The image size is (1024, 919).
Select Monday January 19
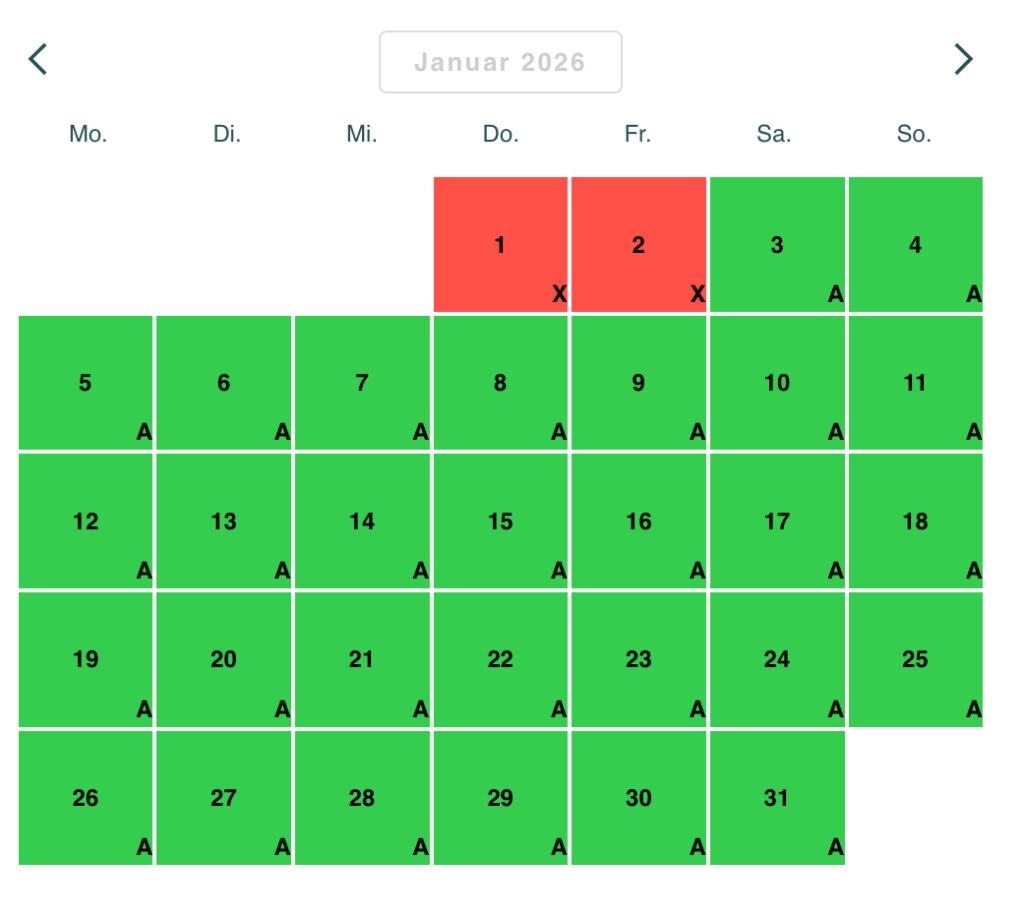pos(85,659)
